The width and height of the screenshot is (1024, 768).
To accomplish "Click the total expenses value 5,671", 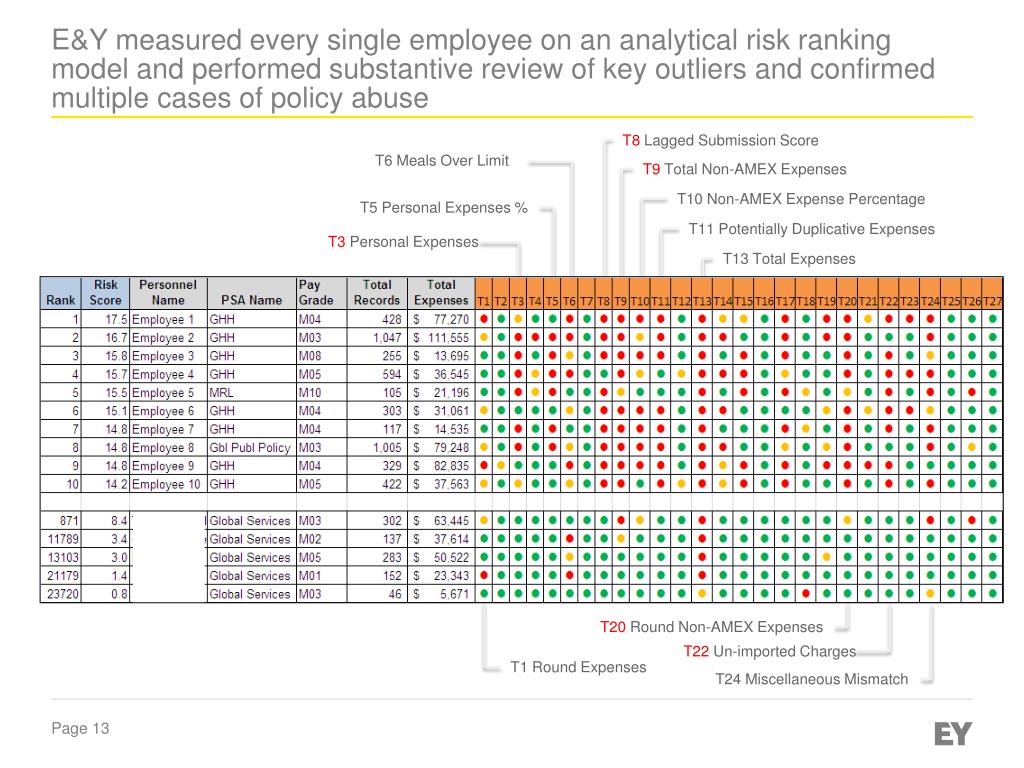I will click(441, 594).
